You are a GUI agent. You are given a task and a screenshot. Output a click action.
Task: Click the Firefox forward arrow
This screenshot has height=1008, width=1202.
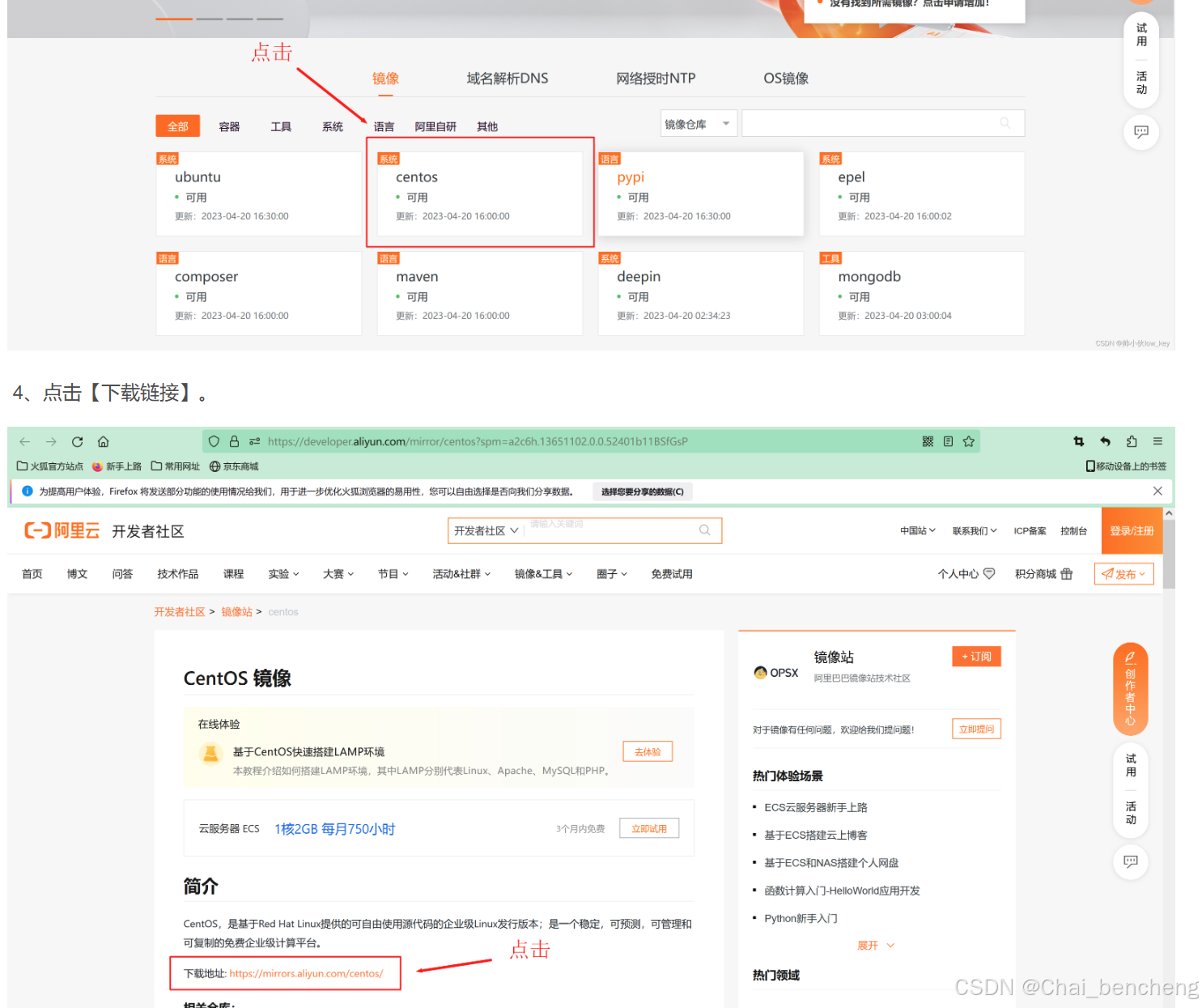point(51,441)
